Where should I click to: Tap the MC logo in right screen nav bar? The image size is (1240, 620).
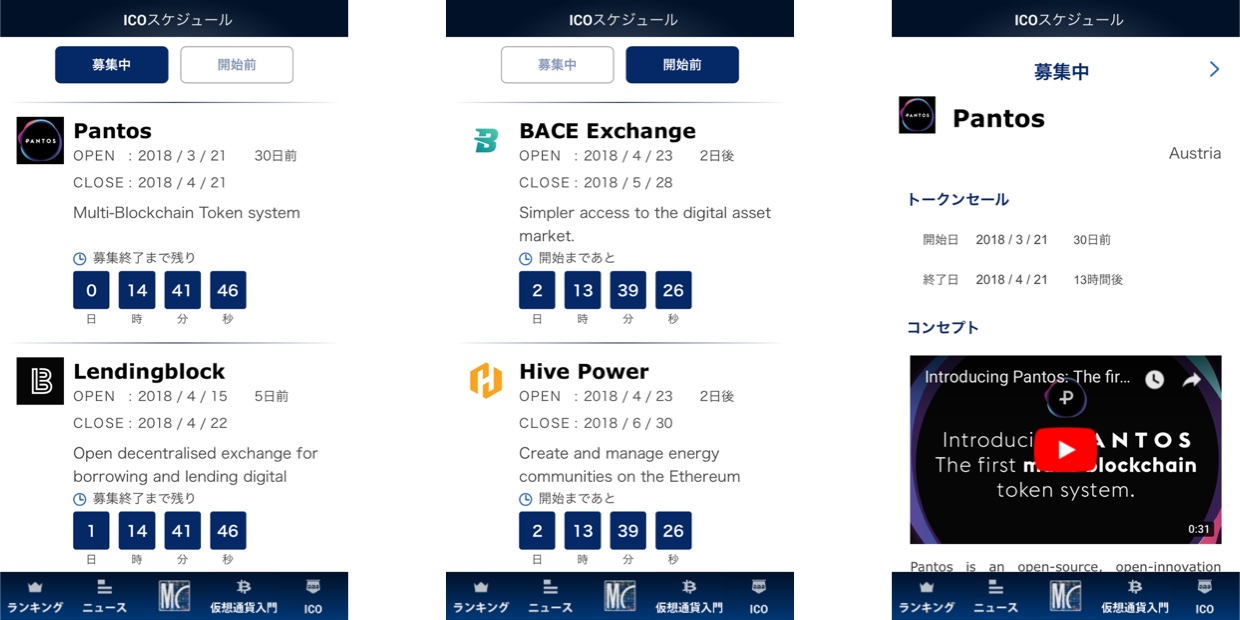tap(1066, 596)
